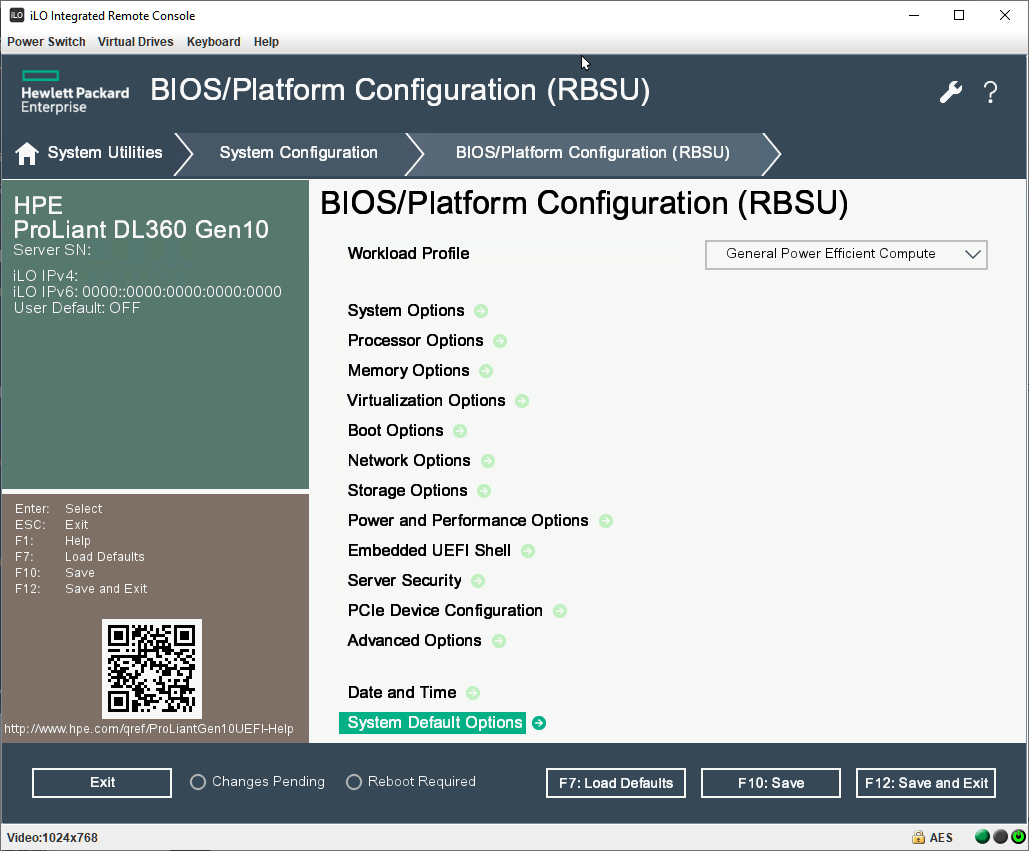Open the Virtualization Options link

point(427,401)
